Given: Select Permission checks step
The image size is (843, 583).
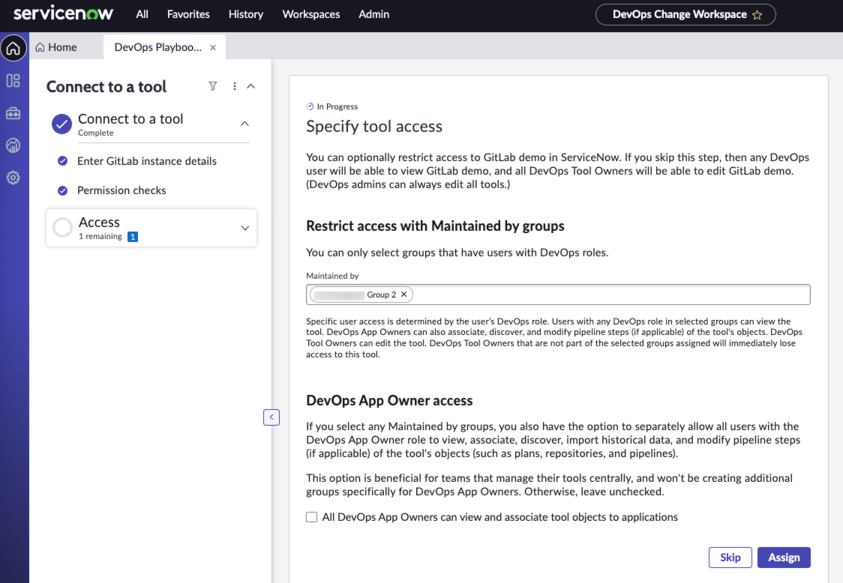Looking at the screenshot, I should point(122,190).
